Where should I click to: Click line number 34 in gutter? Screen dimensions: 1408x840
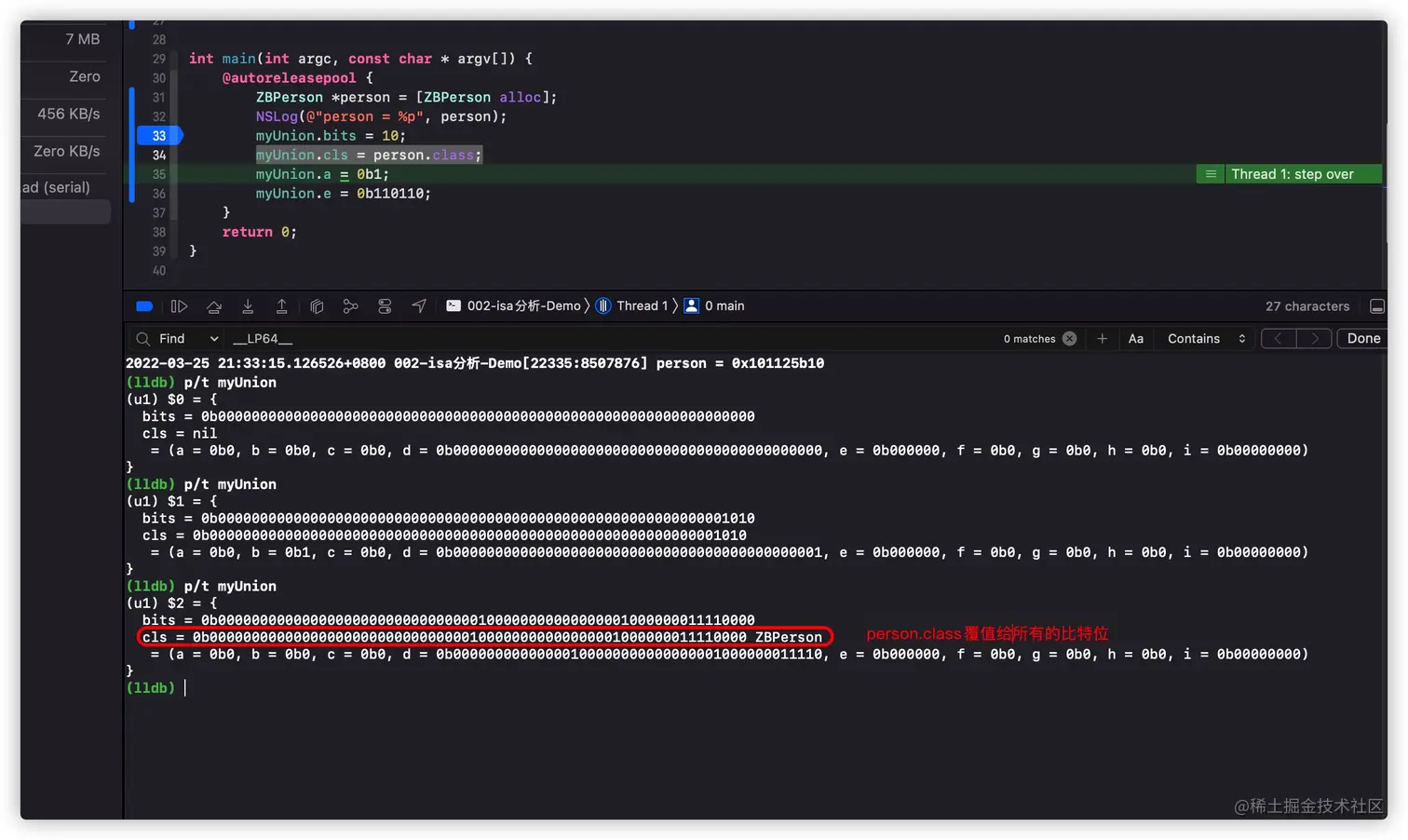pyautogui.click(x=159, y=156)
